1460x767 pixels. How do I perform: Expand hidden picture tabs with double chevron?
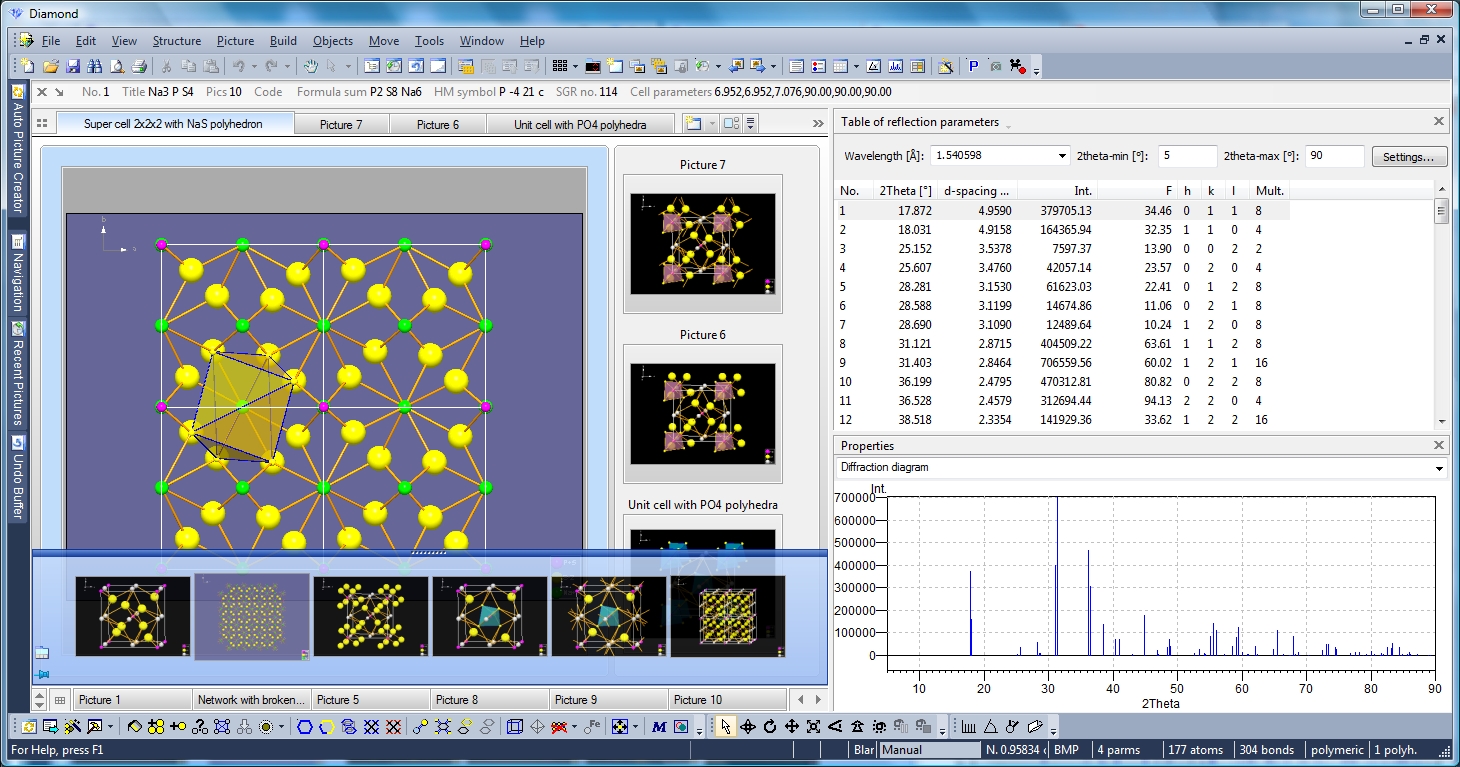coord(817,124)
